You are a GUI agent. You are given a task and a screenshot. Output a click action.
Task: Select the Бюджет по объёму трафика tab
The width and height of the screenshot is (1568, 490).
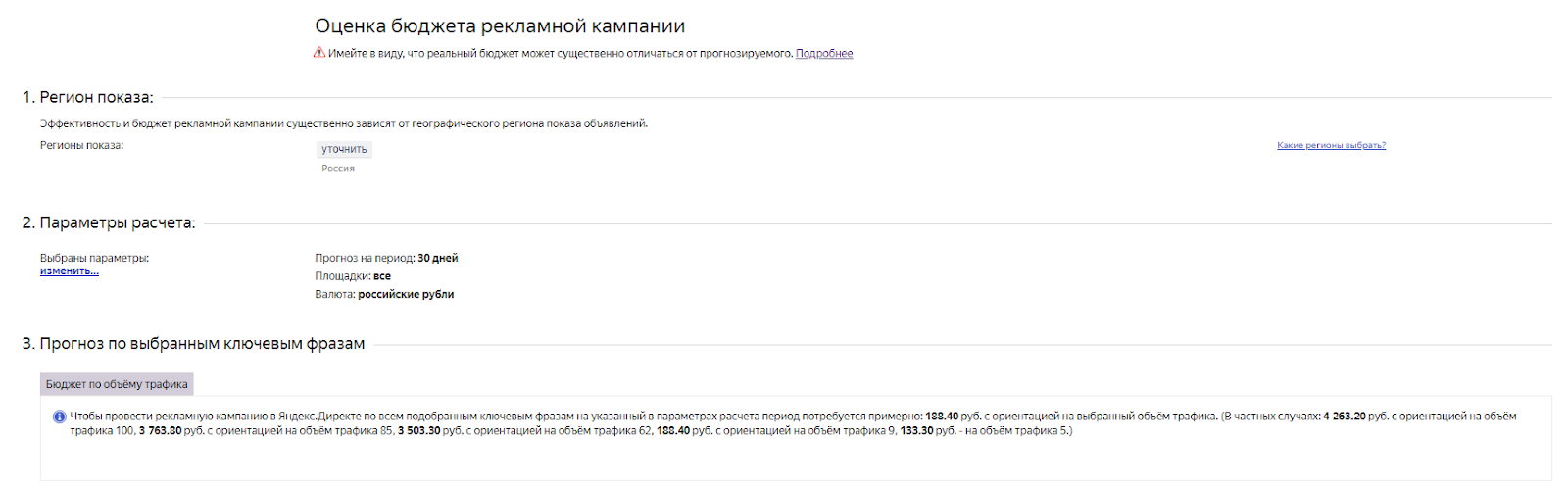[x=117, y=384]
